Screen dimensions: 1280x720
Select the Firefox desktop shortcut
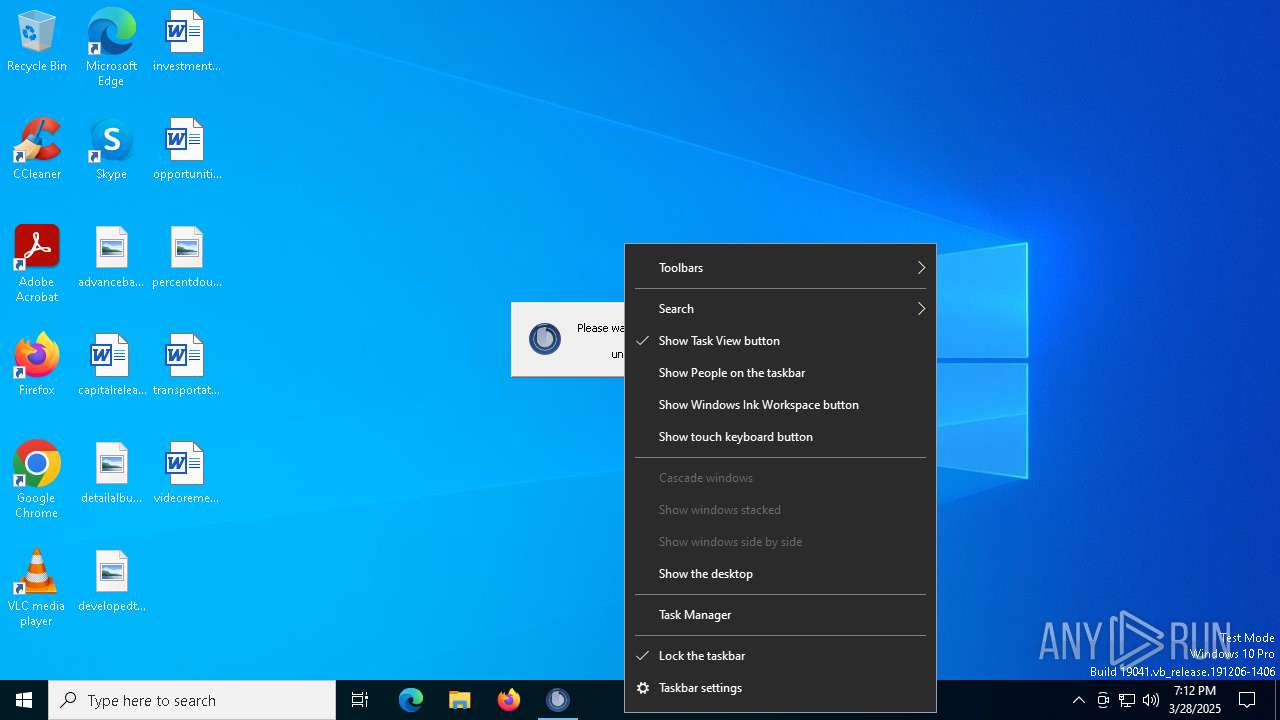pos(37,366)
